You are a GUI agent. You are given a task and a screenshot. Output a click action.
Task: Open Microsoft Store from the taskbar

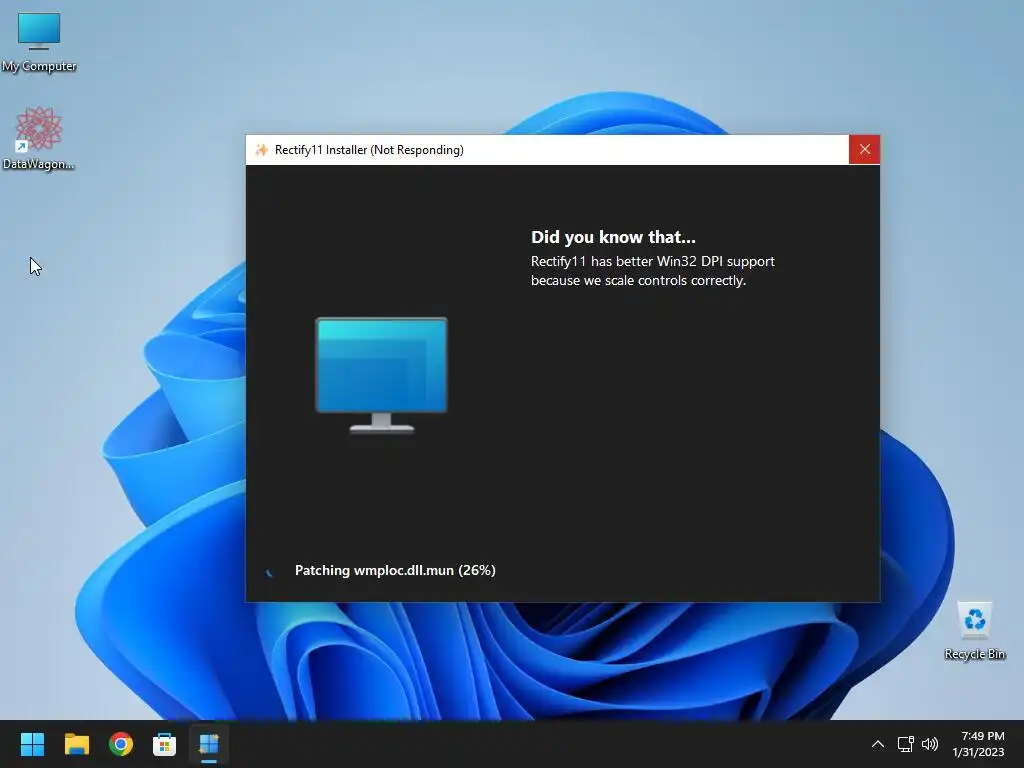pos(165,744)
